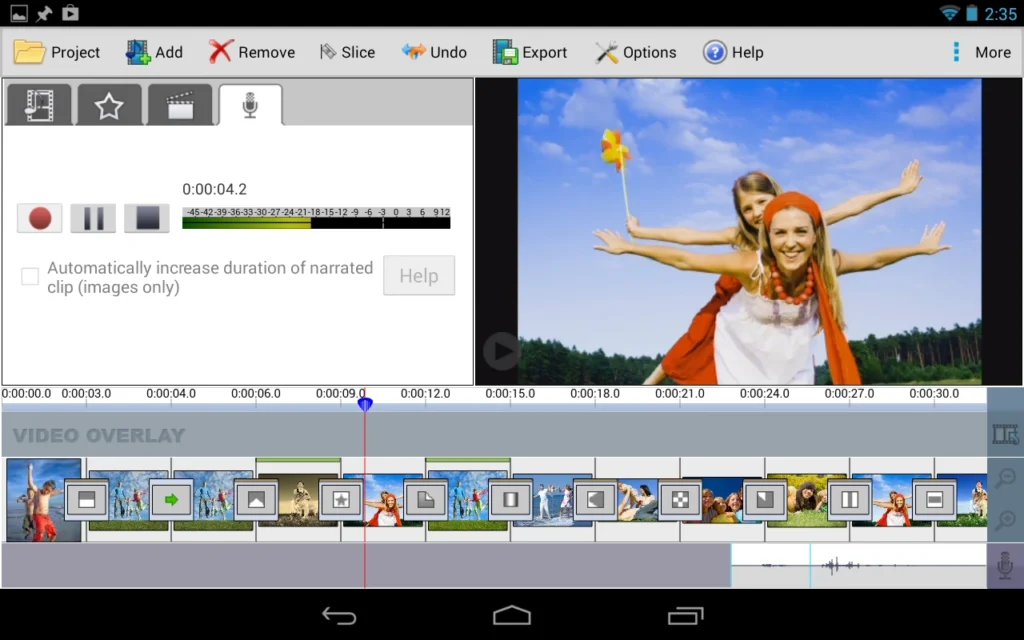Open the Project menu
The height and width of the screenshot is (640, 1024).
point(57,52)
